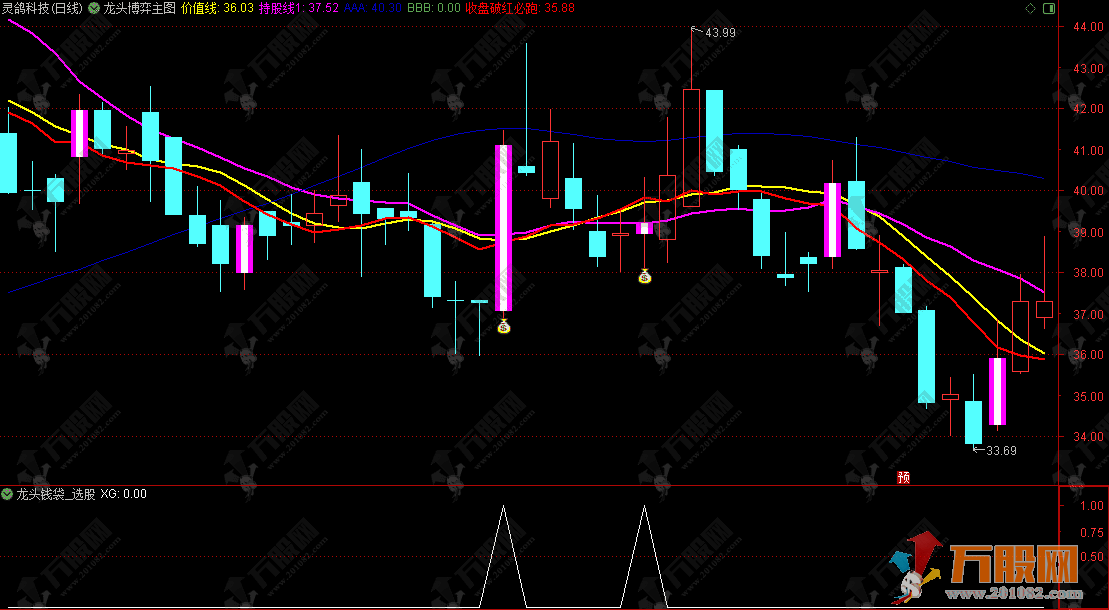Click the 33.69 low price label
Viewport: 1109px width, 610px height.
coord(1001,451)
